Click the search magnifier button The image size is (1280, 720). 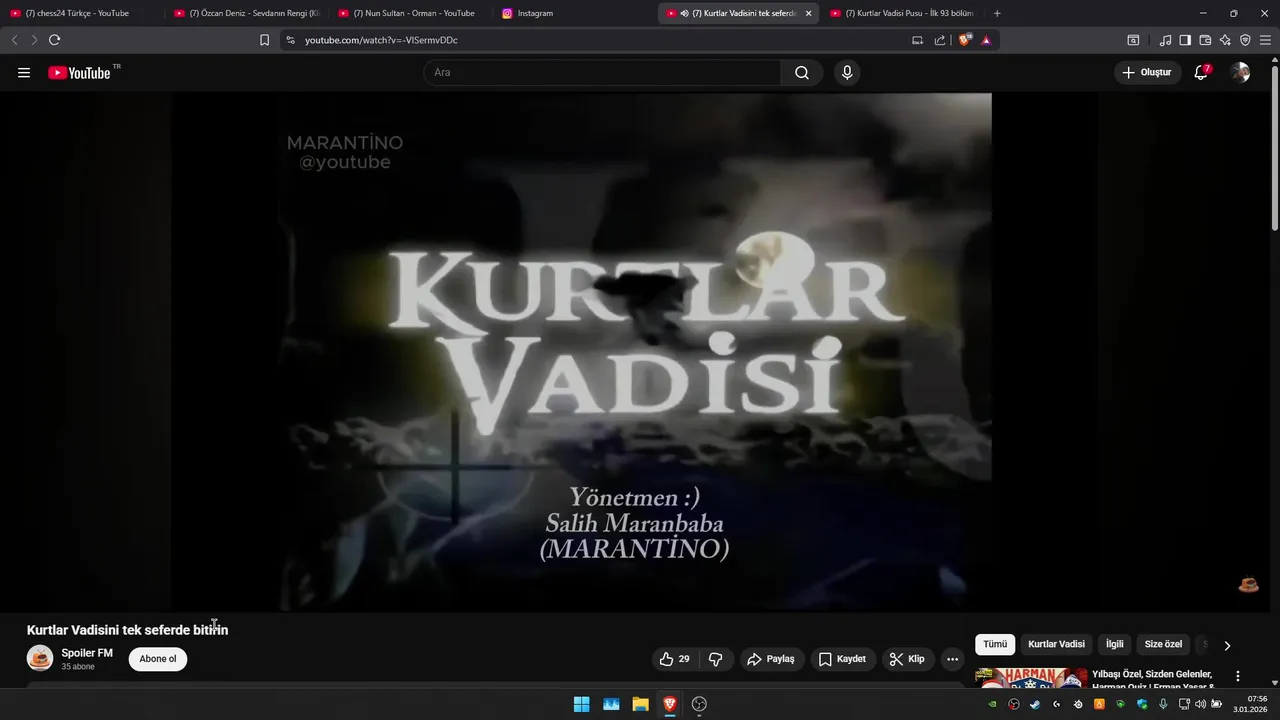click(x=802, y=73)
